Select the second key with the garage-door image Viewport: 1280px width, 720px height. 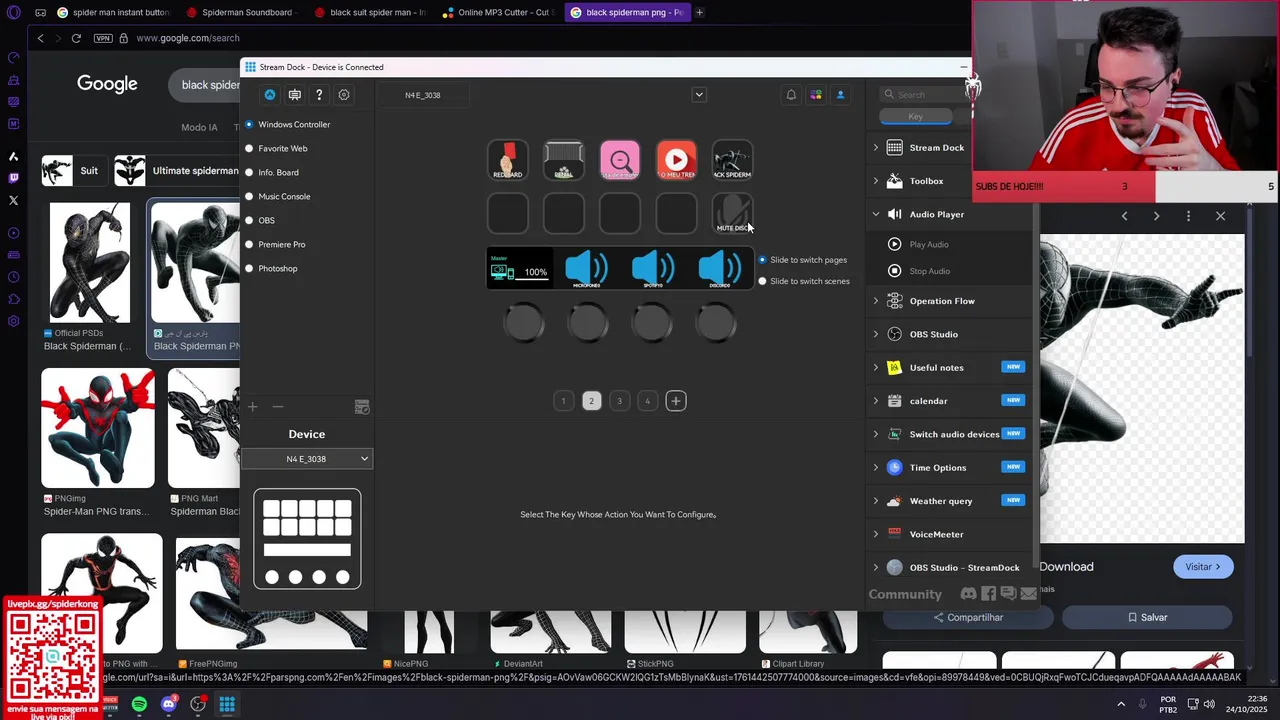(x=564, y=160)
